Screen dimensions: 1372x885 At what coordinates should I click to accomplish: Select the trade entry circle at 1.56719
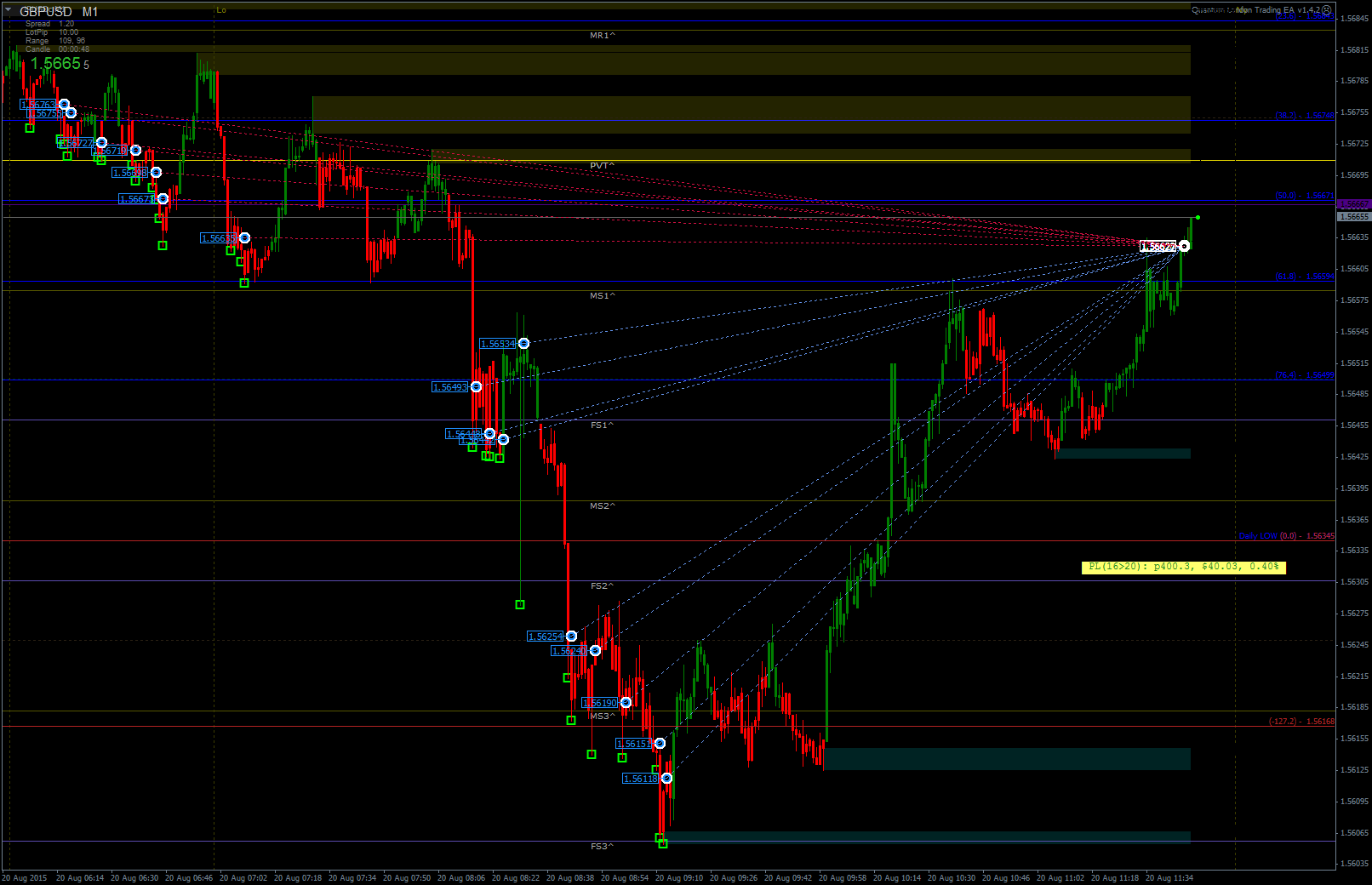click(135, 151)
